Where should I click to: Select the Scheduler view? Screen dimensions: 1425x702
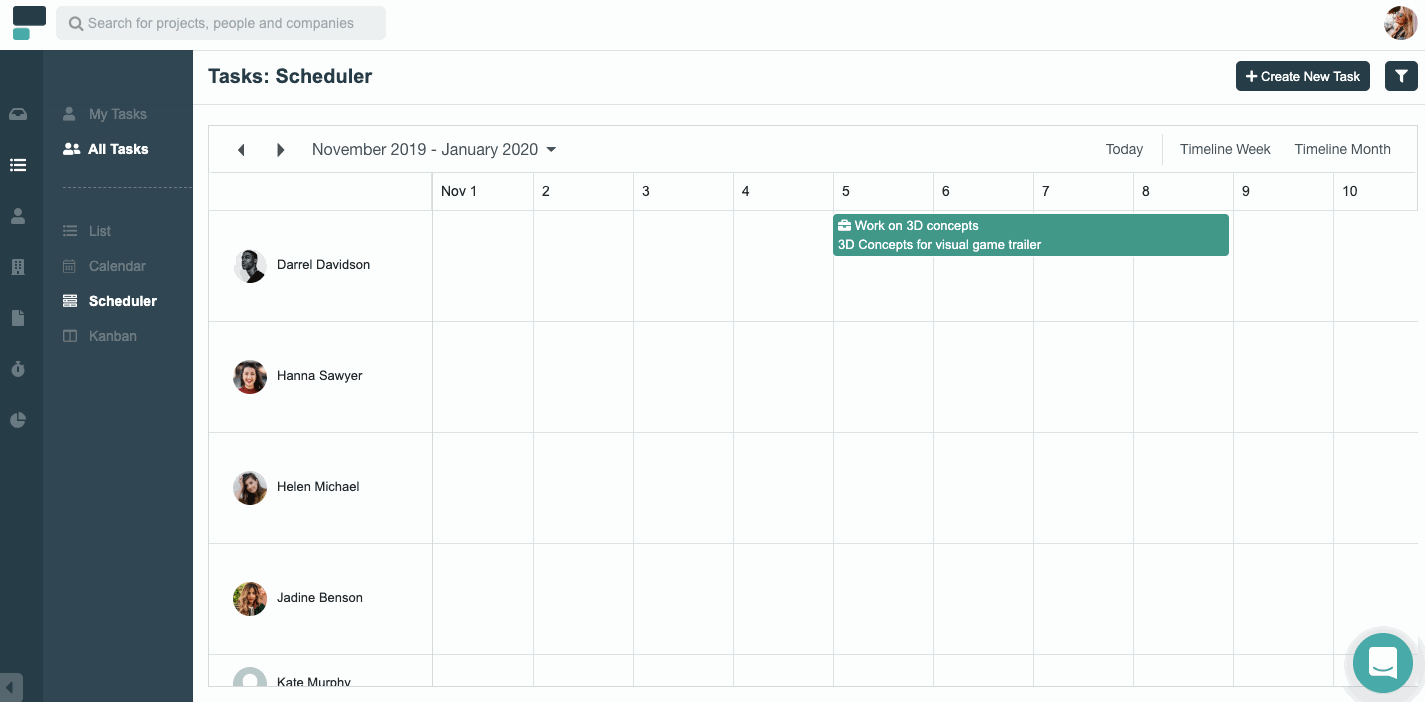point(110,301)
